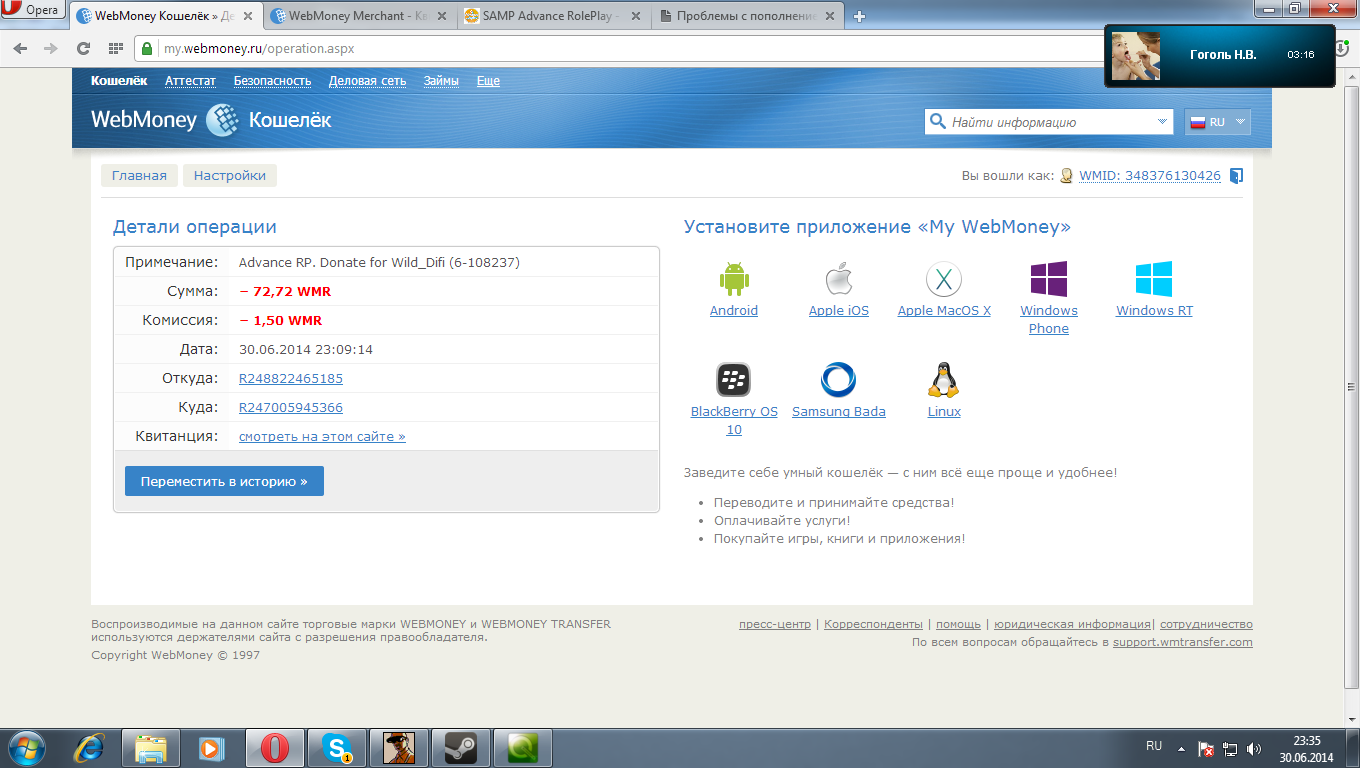The image size is (1360, 768).
Task: Open сотрудничество footer link
Action: (1206, 624)
